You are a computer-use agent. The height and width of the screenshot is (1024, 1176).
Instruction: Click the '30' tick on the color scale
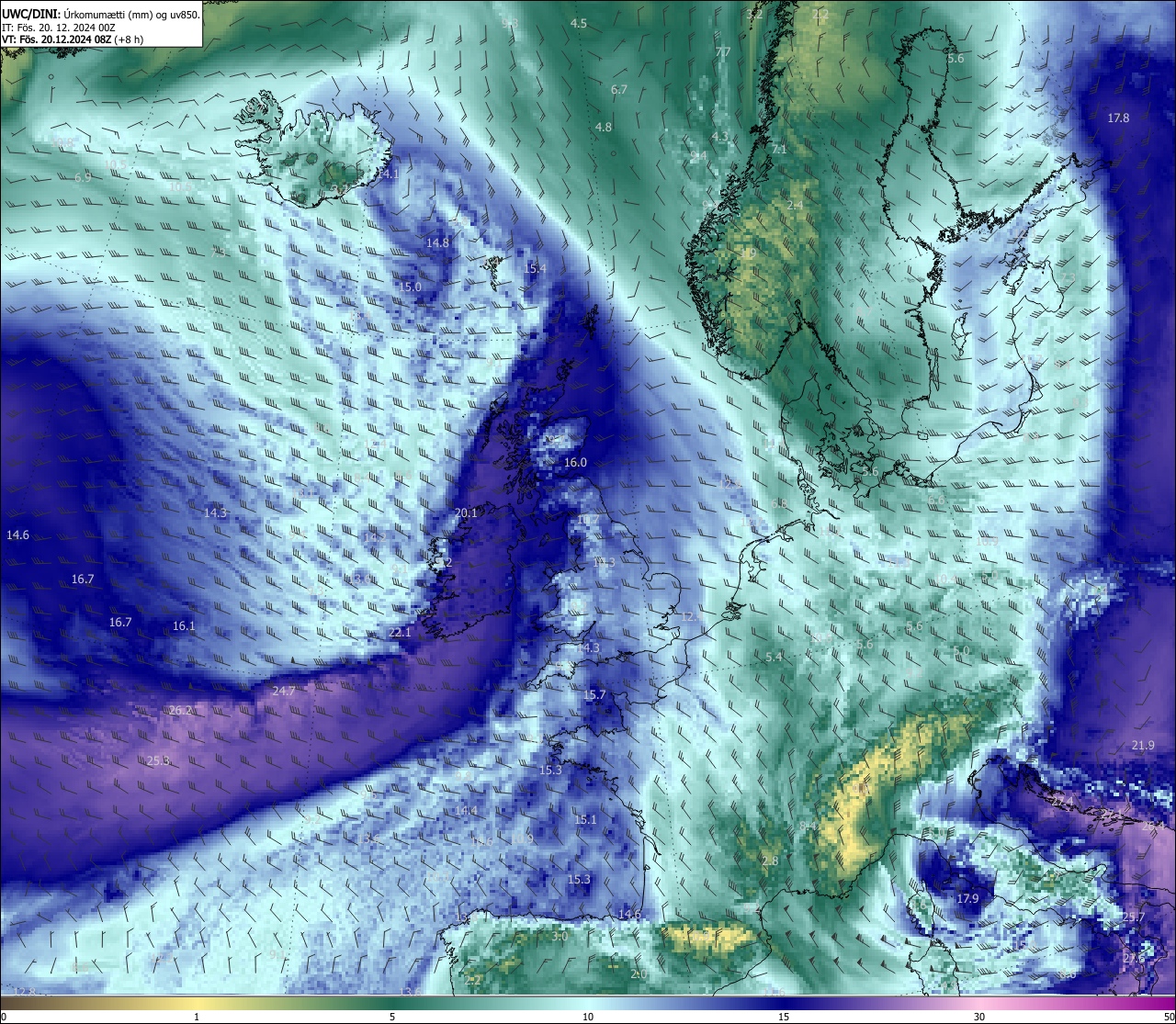(979, 1017)
